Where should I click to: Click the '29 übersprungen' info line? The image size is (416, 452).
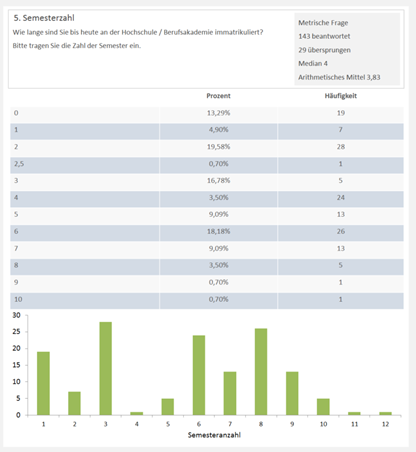[324, 50]
